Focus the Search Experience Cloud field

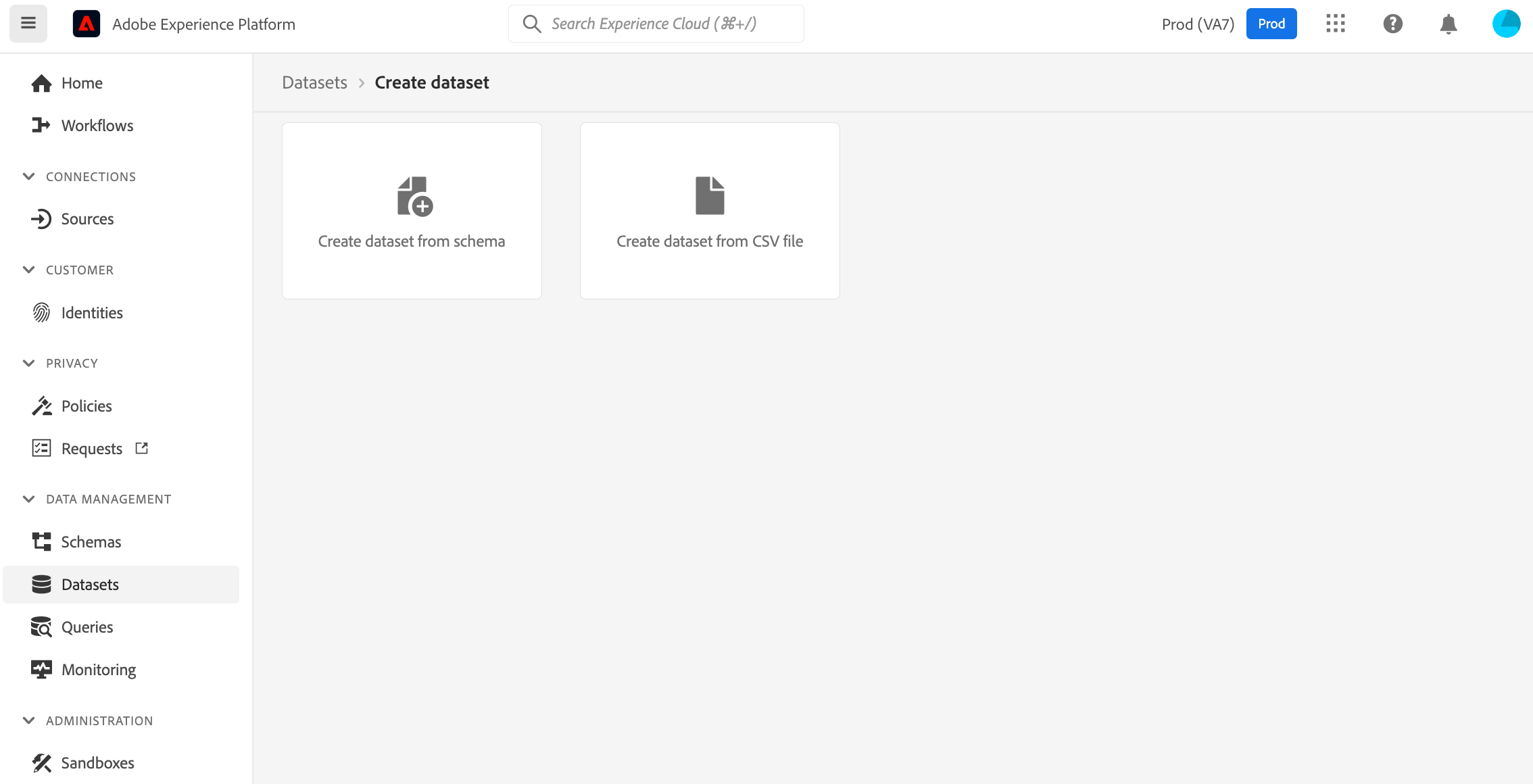click(x=656, y=24)
